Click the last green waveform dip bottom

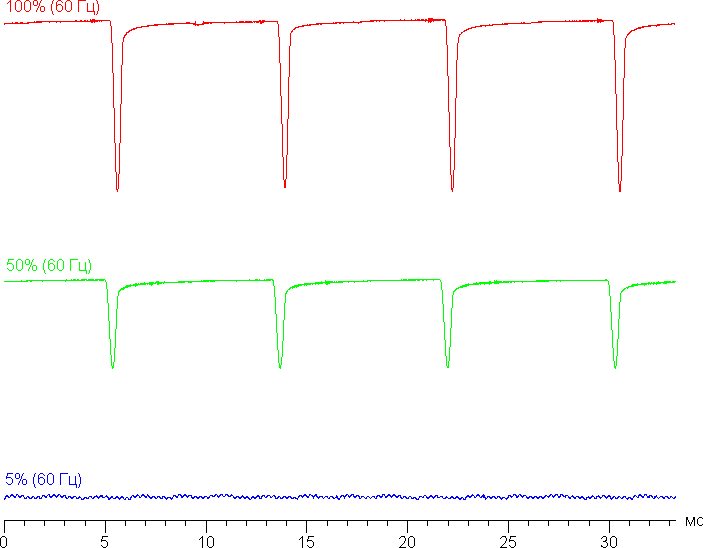(x=614, y=367)
